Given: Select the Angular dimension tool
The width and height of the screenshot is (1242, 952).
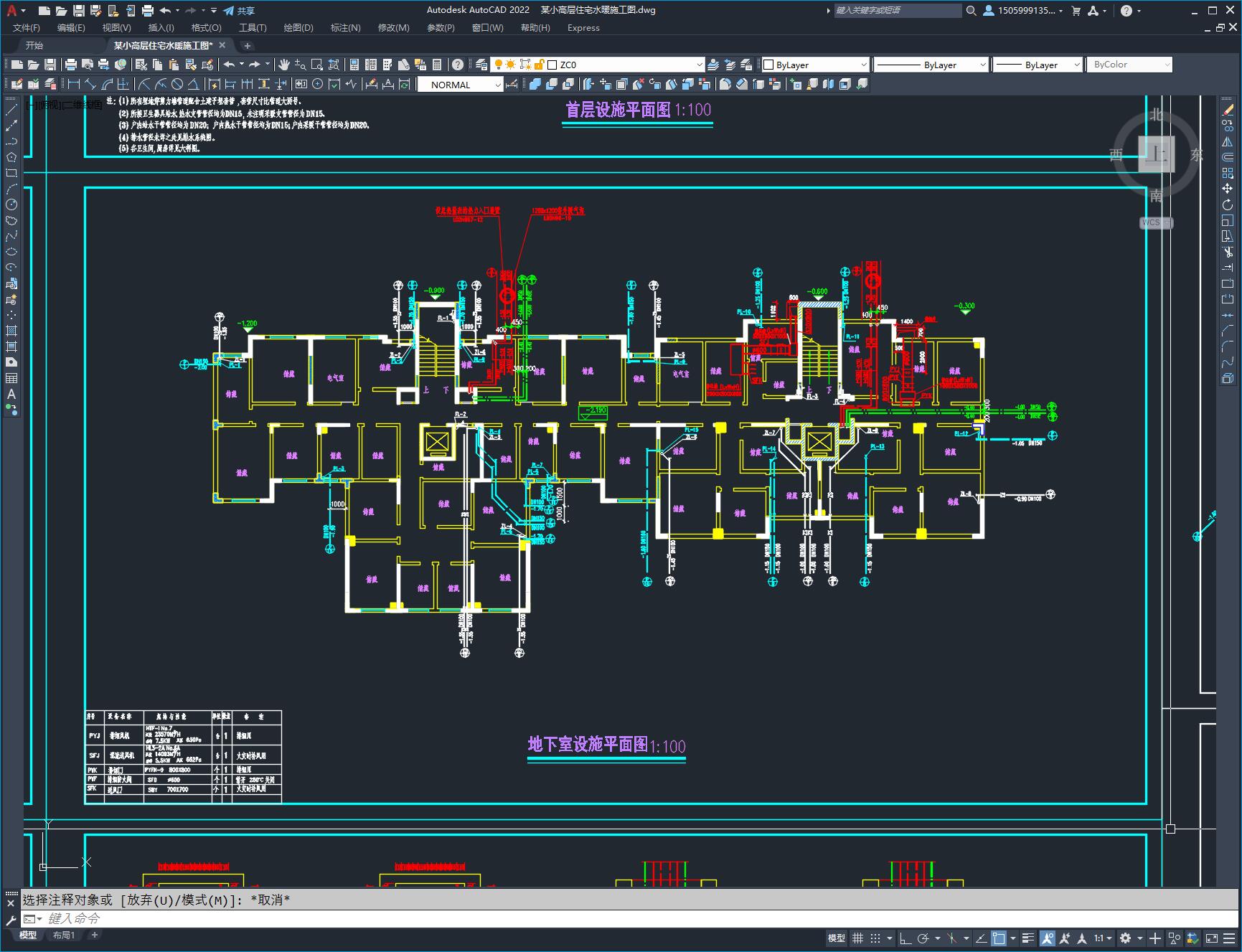Looking at the screenshot, I should coord(193,84).
